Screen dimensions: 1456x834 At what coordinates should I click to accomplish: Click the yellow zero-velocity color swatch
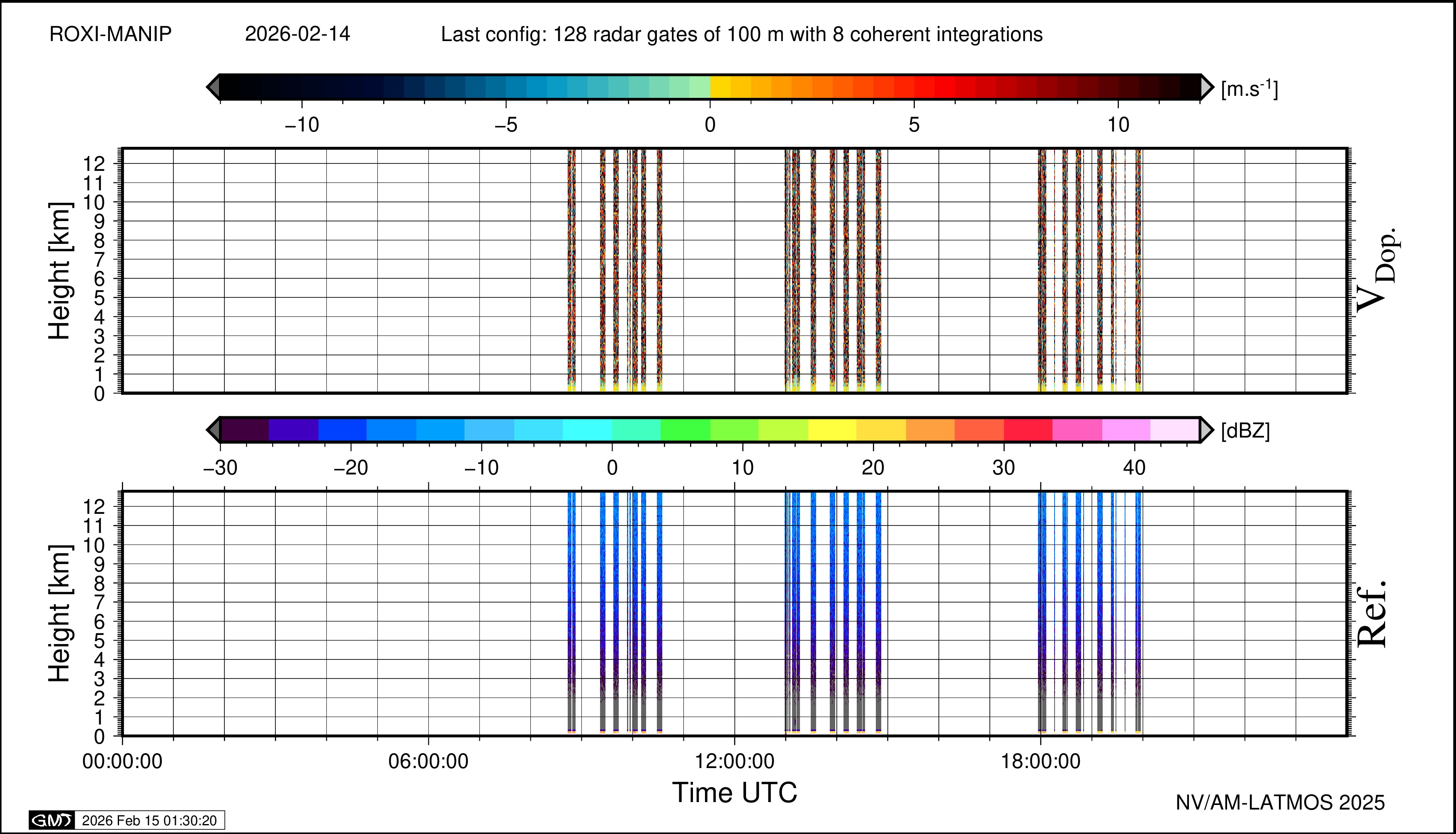(x=721, y=87)
